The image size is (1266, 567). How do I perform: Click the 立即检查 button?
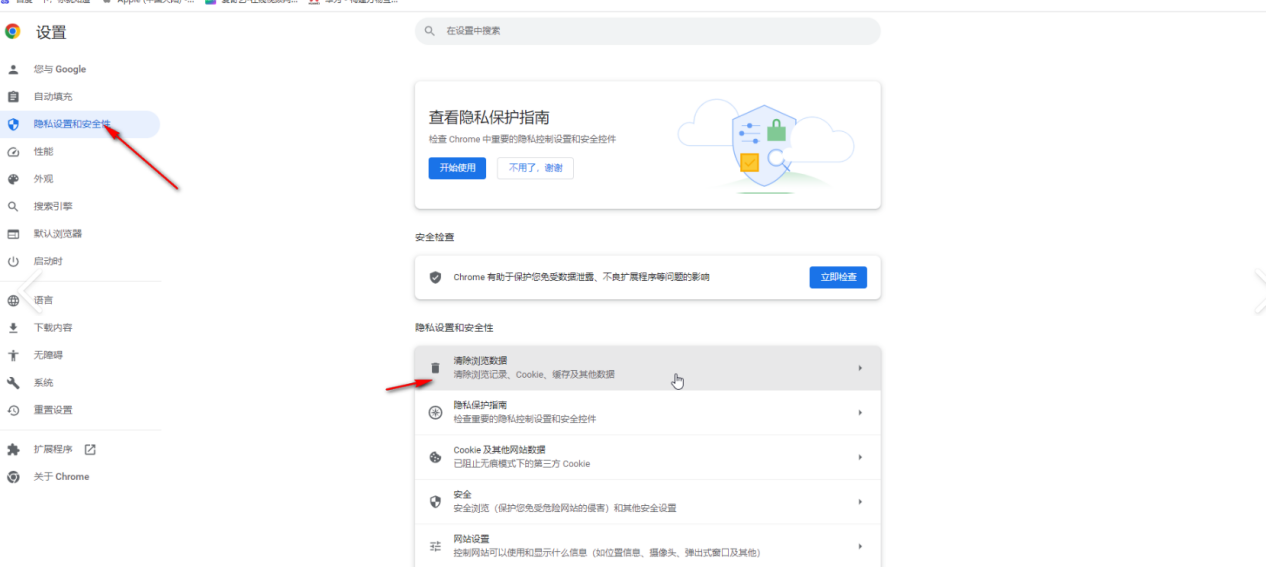[838, 277]
